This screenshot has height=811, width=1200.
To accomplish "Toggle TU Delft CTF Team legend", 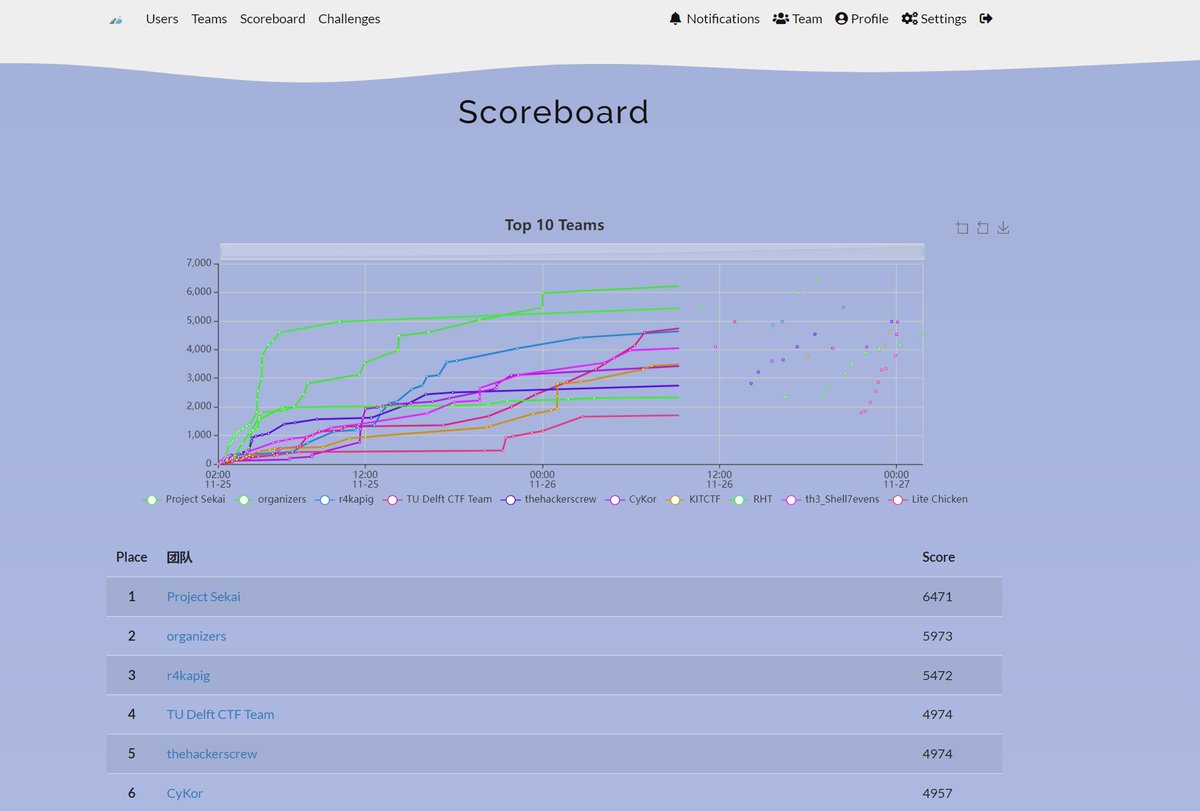I will (438, 499).
